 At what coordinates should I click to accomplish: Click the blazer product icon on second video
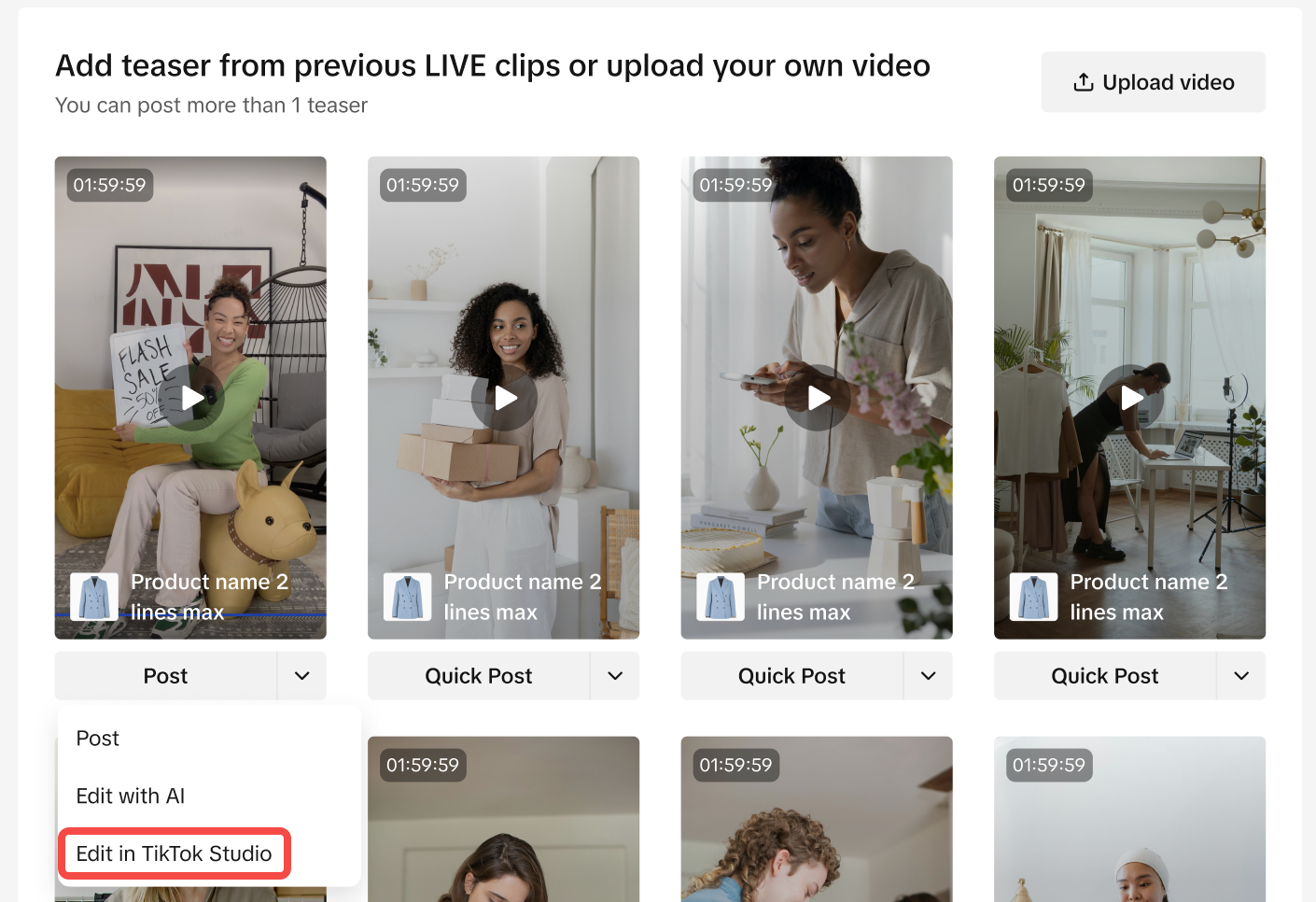click(x=407, y=597)
